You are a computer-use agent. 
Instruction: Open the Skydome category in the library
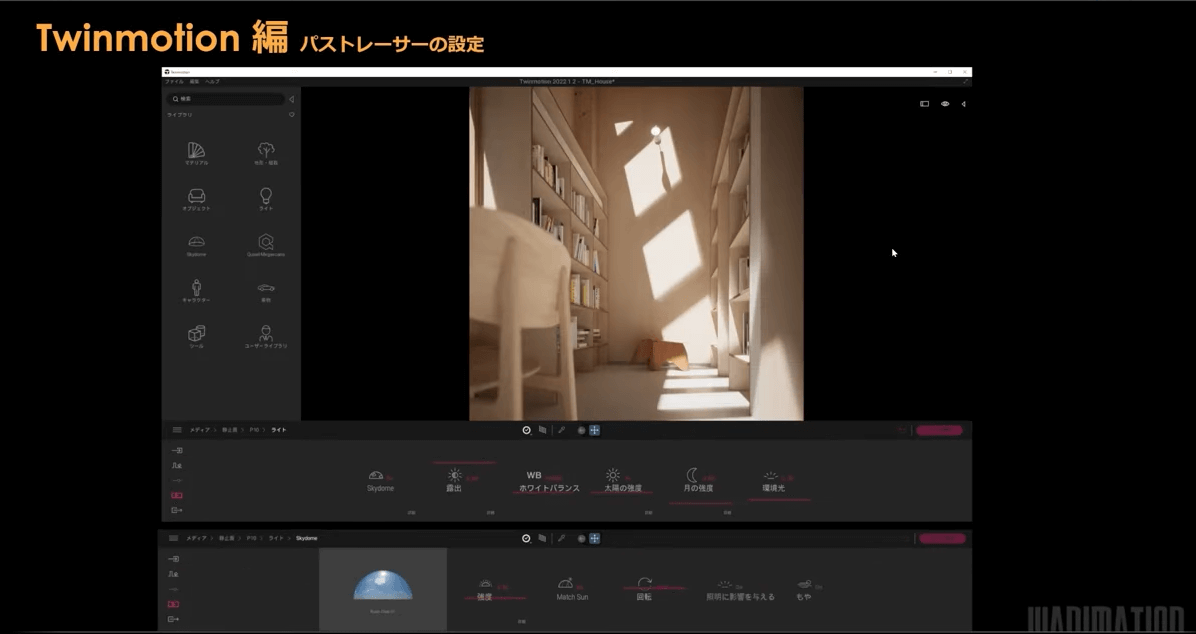tap(196, 245)
